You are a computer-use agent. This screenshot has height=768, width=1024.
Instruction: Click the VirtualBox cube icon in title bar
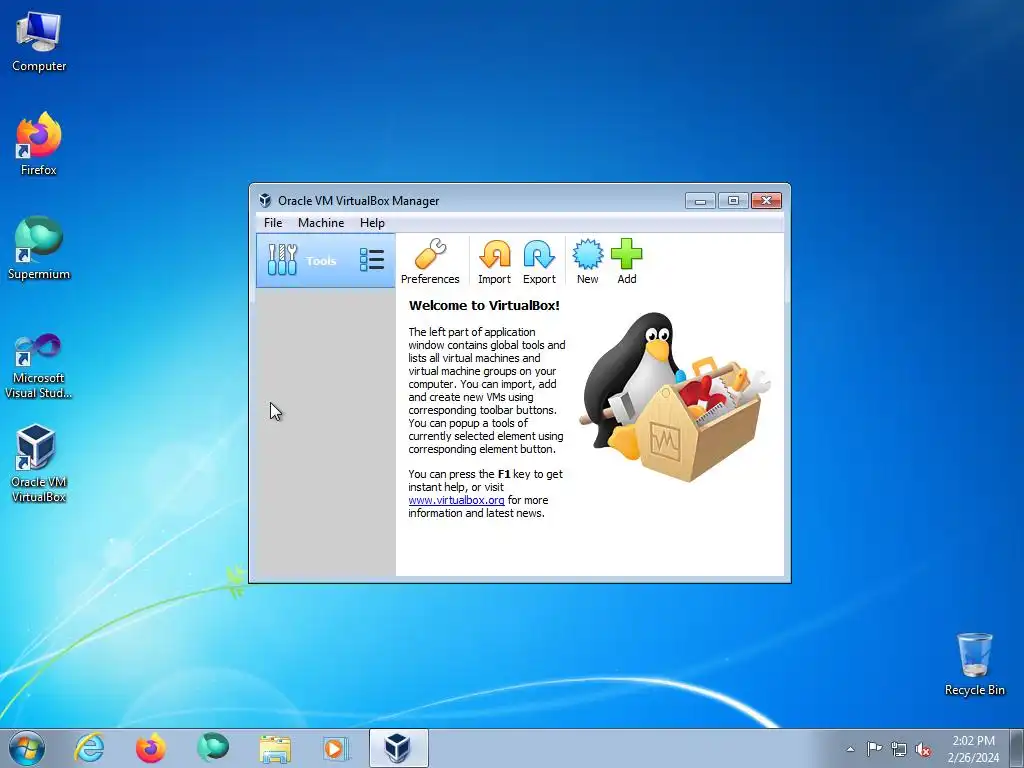264,200
